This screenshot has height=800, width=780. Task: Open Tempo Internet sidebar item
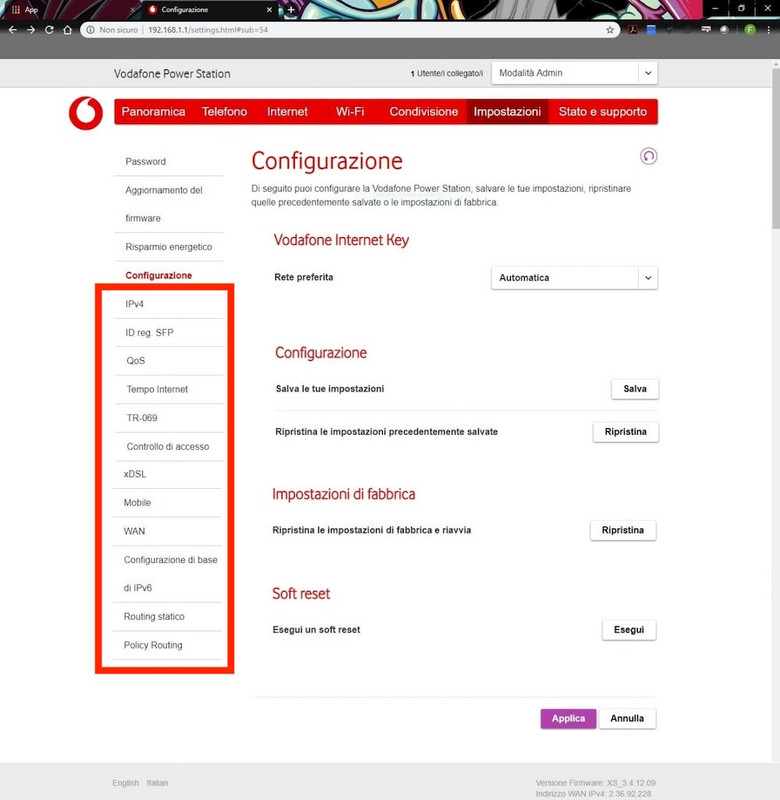(157, 389)
